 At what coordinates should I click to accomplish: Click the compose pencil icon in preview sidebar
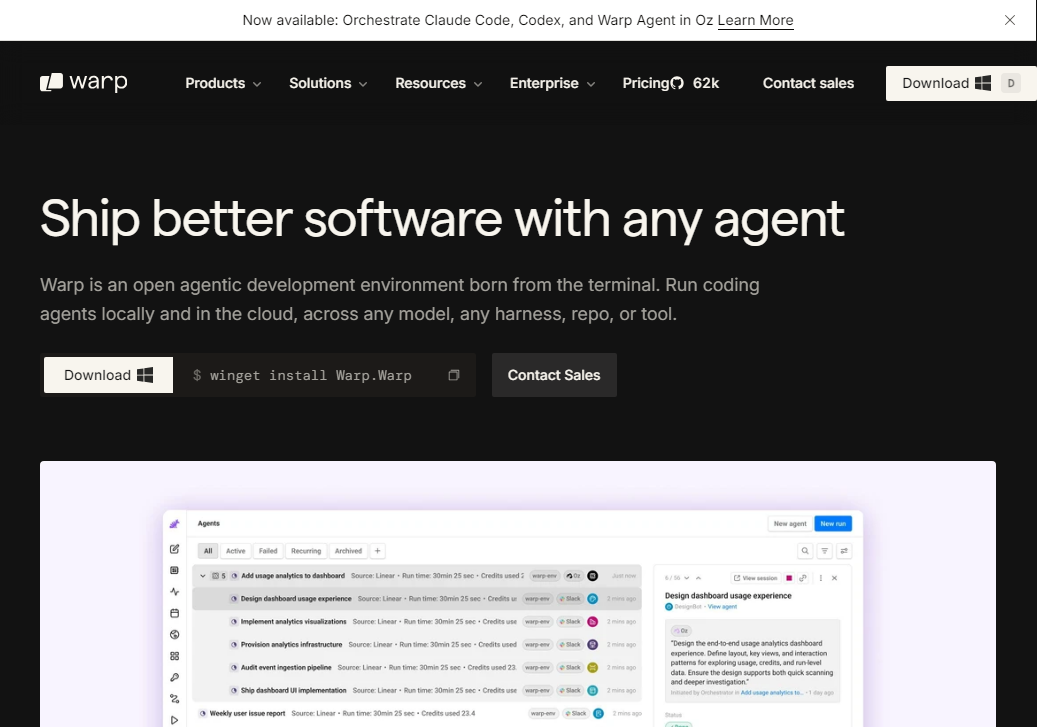175,549
